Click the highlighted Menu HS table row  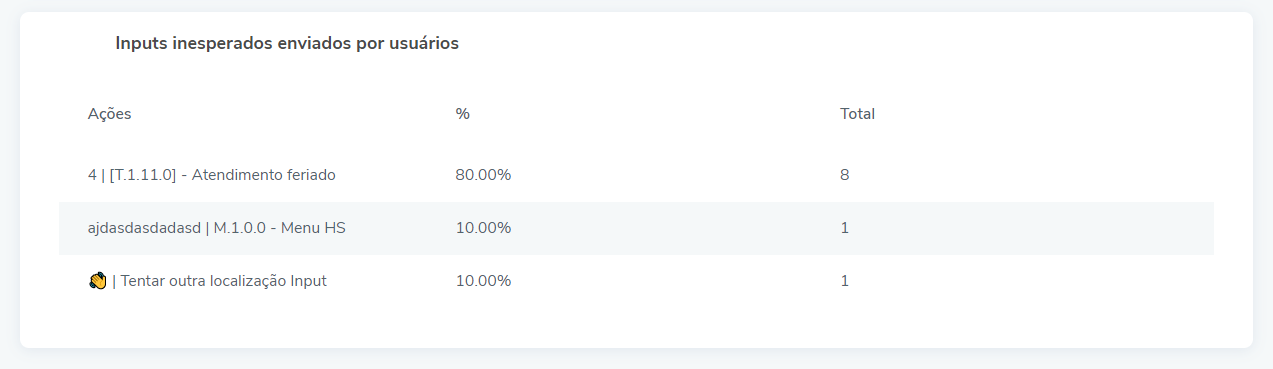point(636,228)
